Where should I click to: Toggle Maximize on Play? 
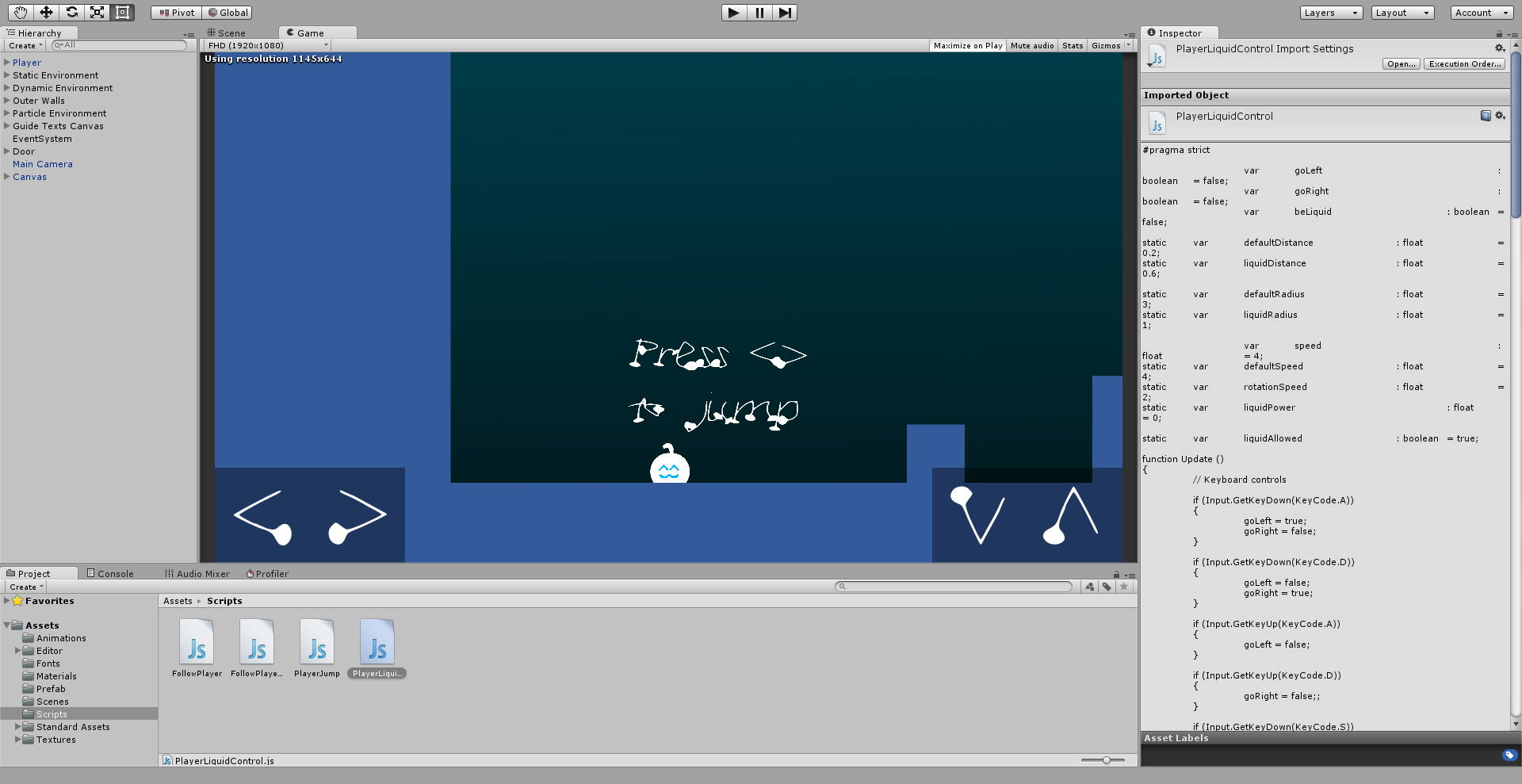[x=968, y=46]
